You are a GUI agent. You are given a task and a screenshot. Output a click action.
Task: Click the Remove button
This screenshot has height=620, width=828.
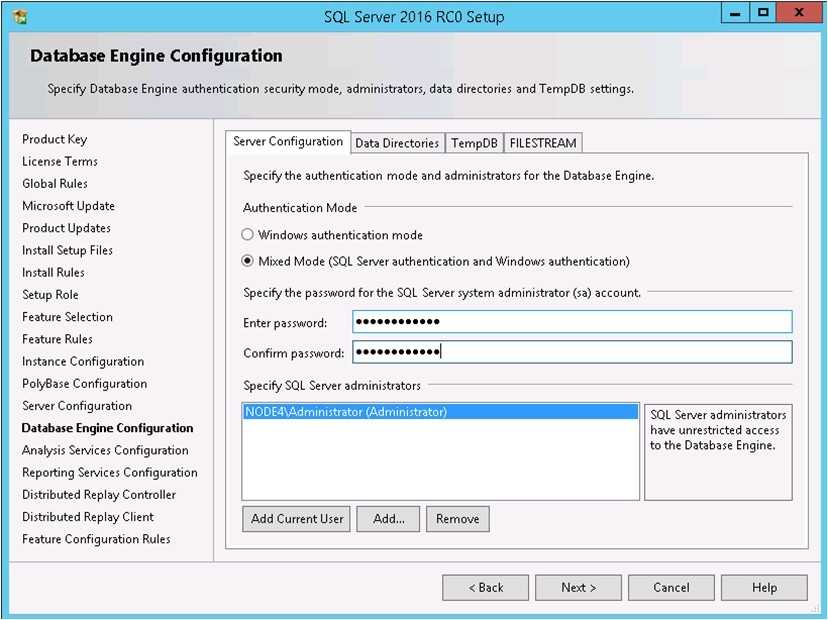pyautogui.click(x=458, y=519)
